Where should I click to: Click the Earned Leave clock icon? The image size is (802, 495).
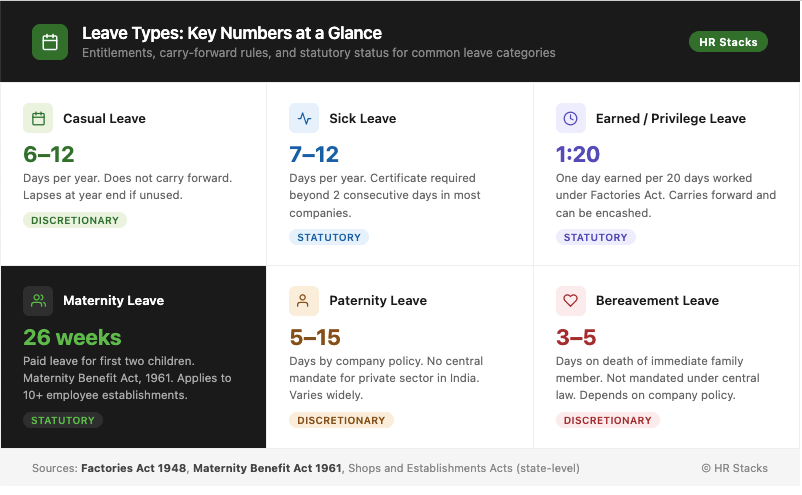coord(570,118)
